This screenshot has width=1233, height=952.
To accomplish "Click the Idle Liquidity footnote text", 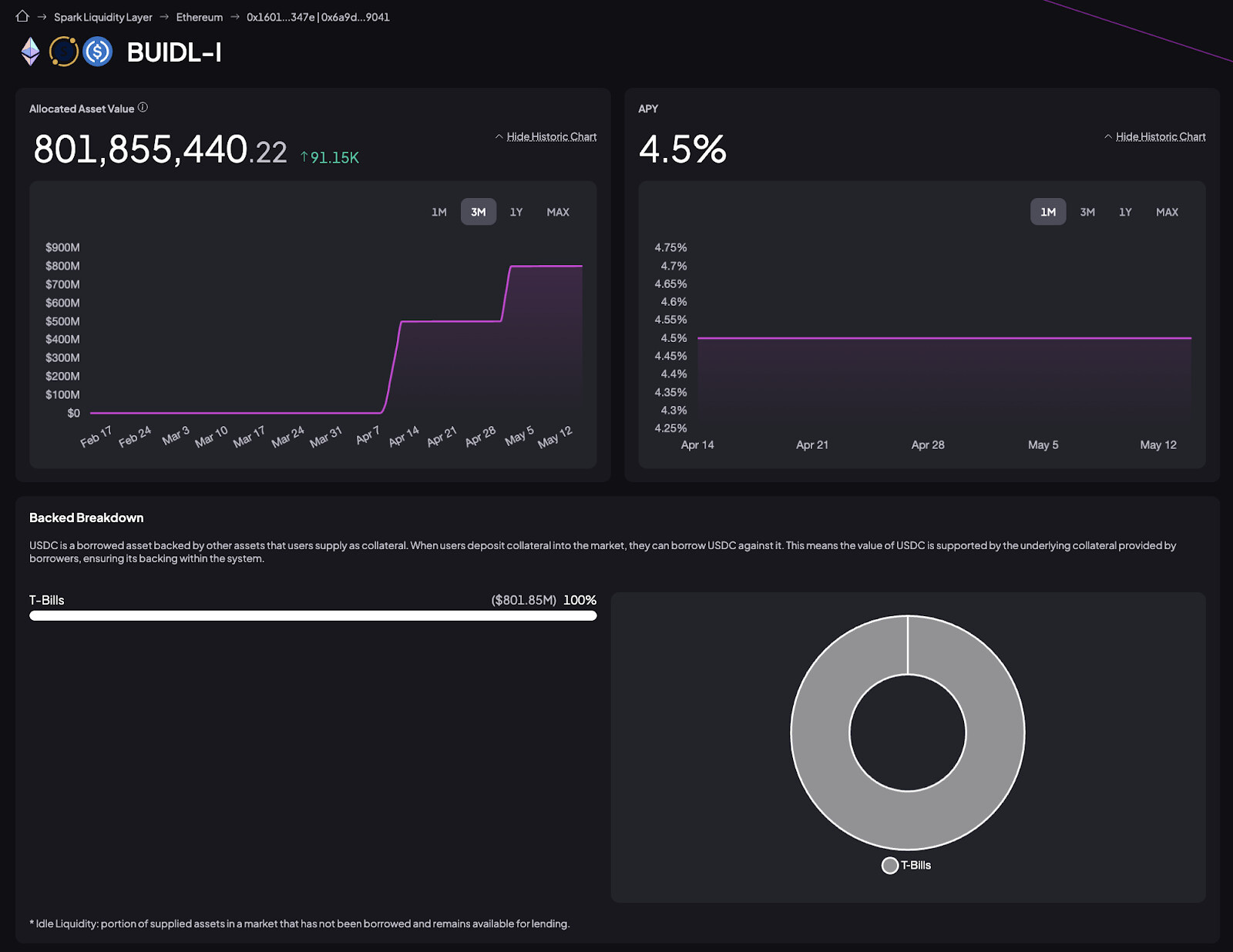I will coord(300,924).
